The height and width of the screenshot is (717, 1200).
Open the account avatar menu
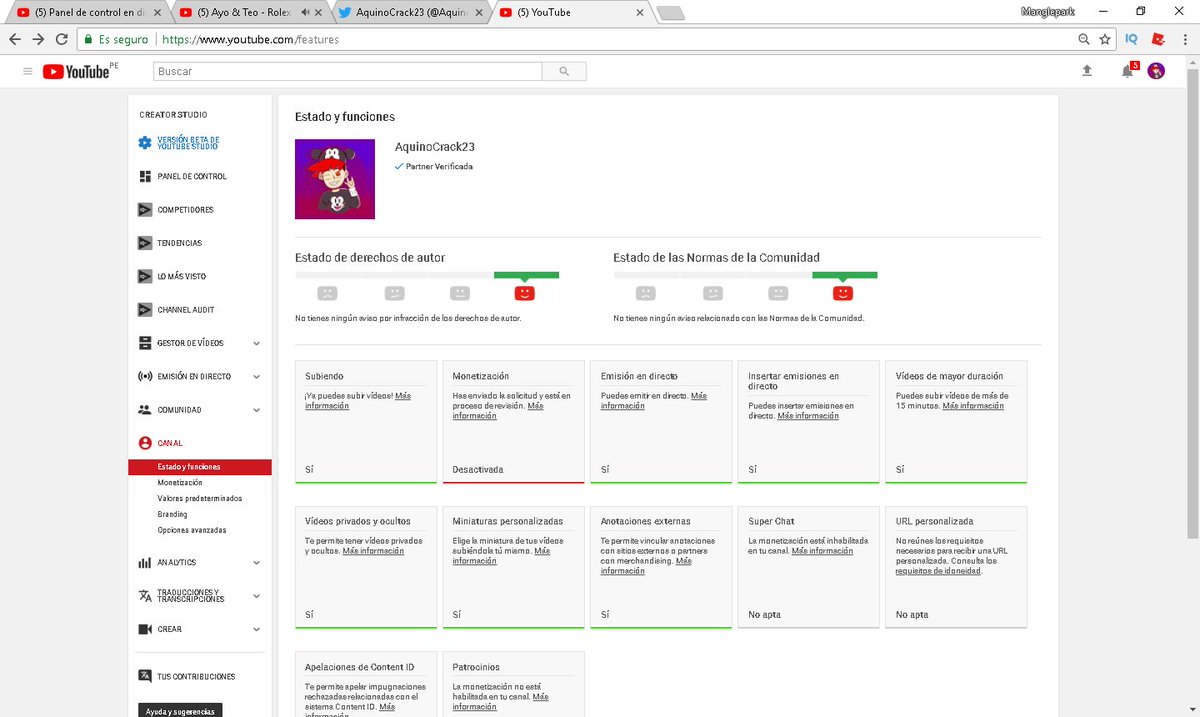point(1156,71)
